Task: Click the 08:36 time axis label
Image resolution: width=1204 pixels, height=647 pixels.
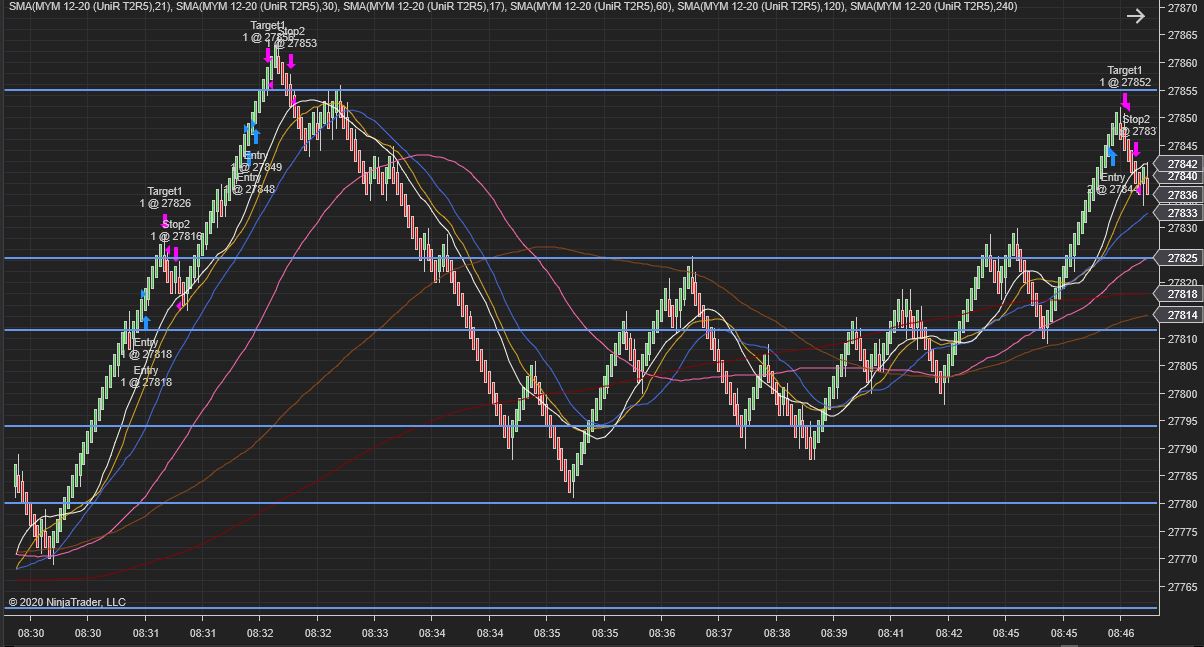Action: click(x=662, y=633)
